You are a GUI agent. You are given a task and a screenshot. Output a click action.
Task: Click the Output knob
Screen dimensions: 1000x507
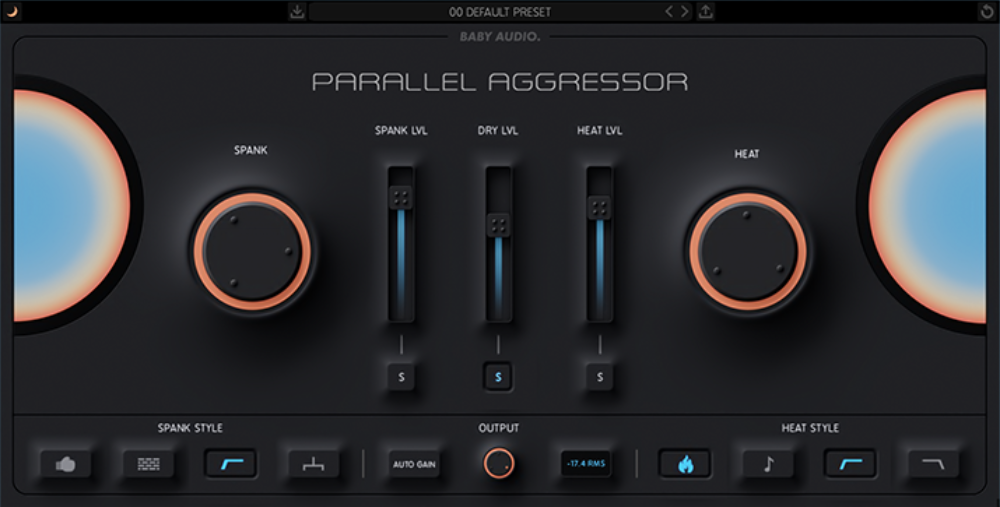[498, 463]
